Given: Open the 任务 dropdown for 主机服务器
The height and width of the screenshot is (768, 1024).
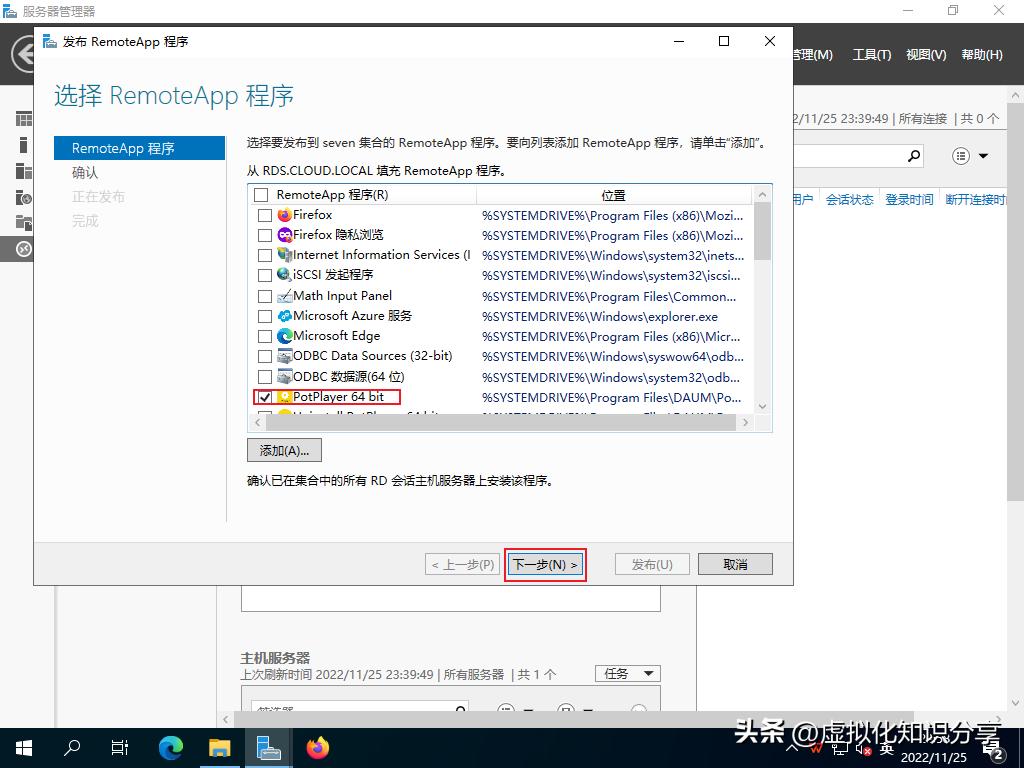Looking at the screenshot, I should click(x=628, y=673).
